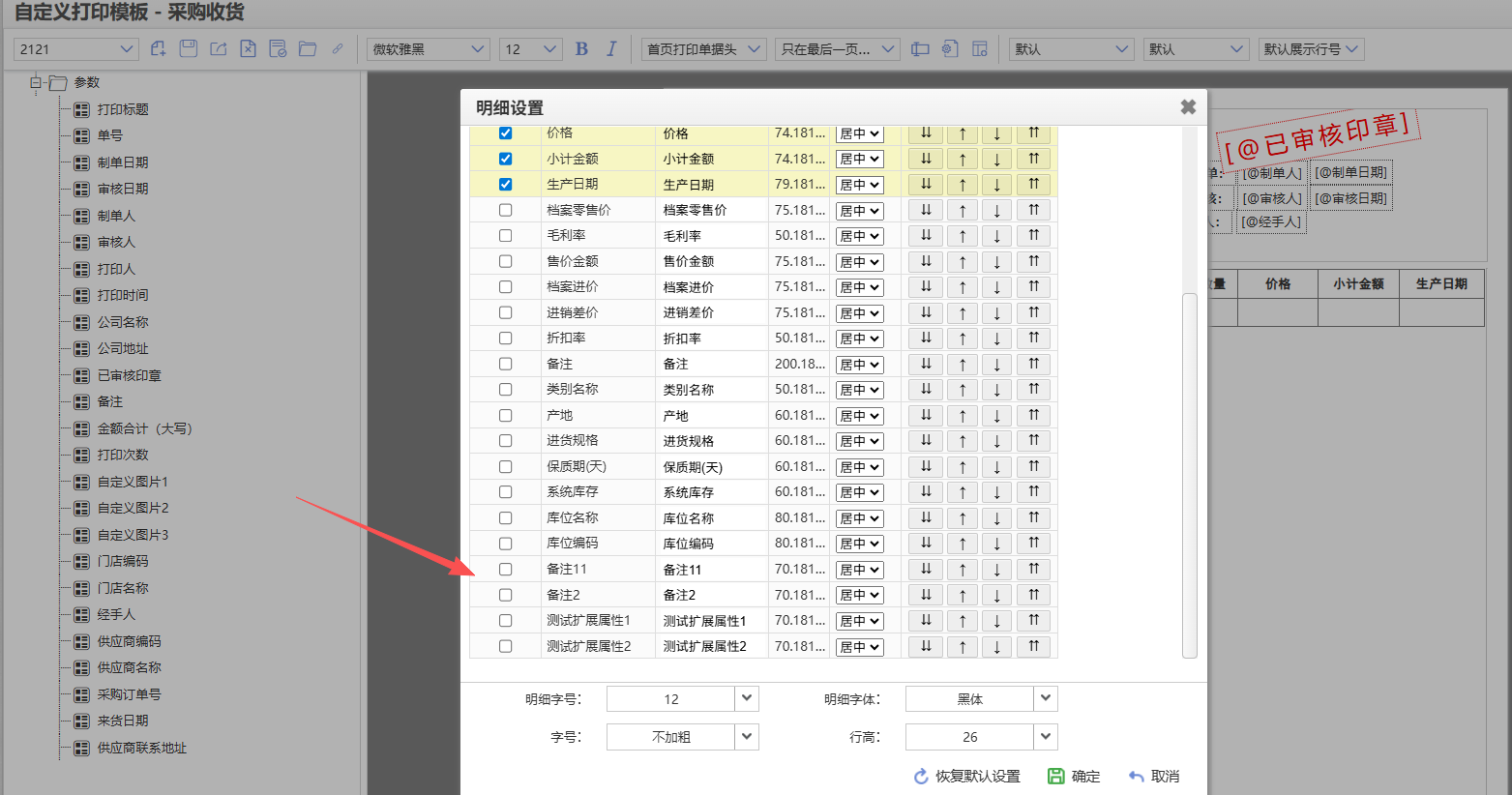Open alignment dropdown for 备注2 row
Viewport: 1512px width, 795px height.
tap(859, 596)
